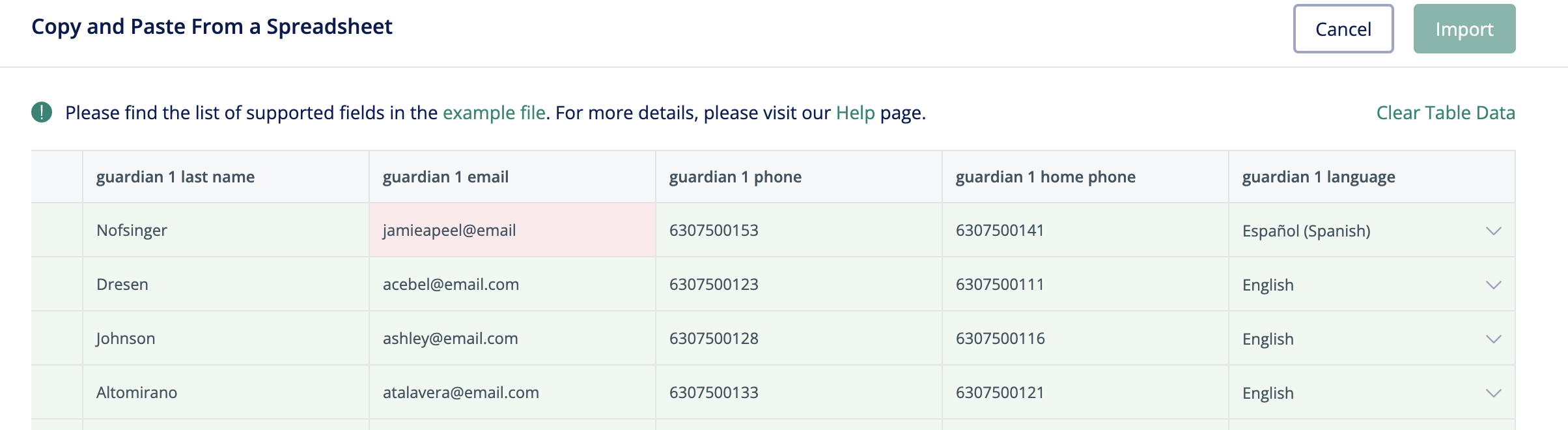Select the ashley@email.com email cell
Image resolution: width=1568 pixels, height=430 pixels.
click(x=512, y=338)
